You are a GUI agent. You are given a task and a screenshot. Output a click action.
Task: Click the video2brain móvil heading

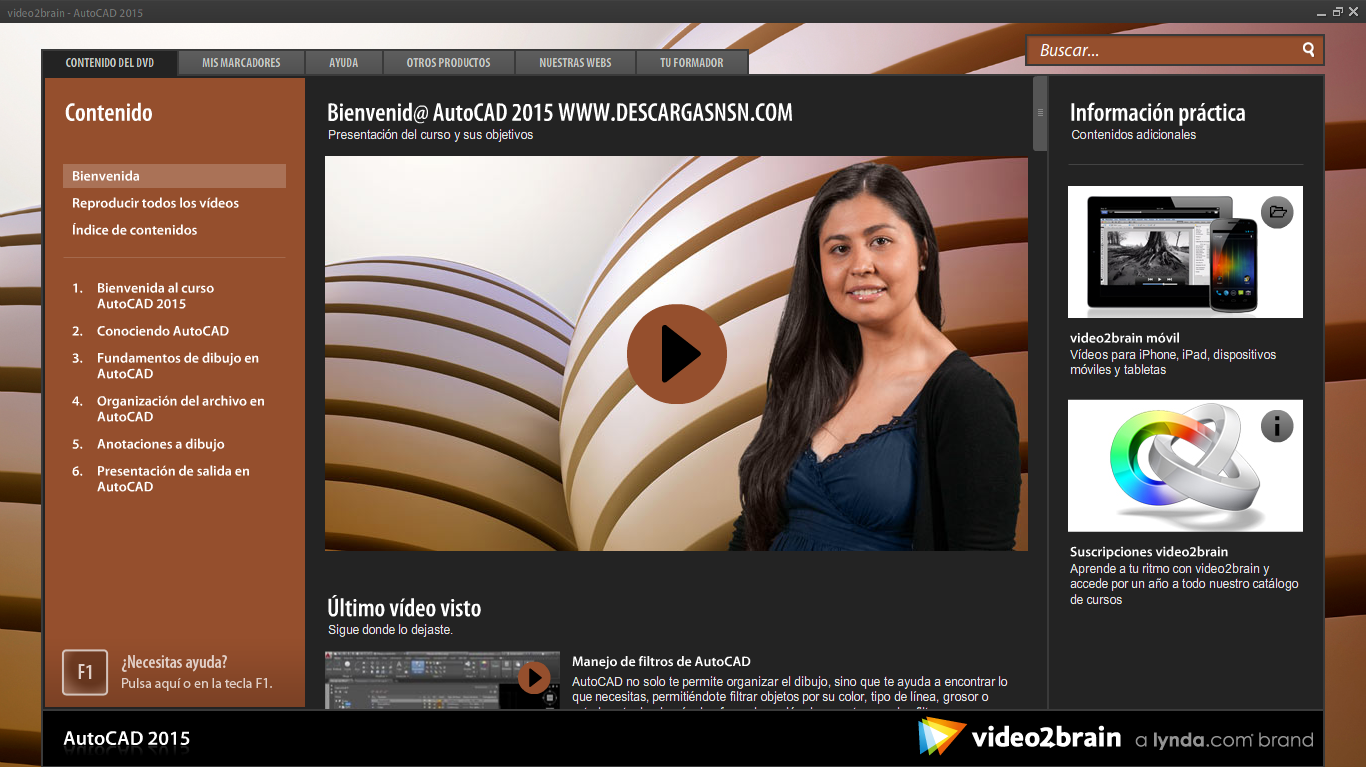tap(1125, 338)
